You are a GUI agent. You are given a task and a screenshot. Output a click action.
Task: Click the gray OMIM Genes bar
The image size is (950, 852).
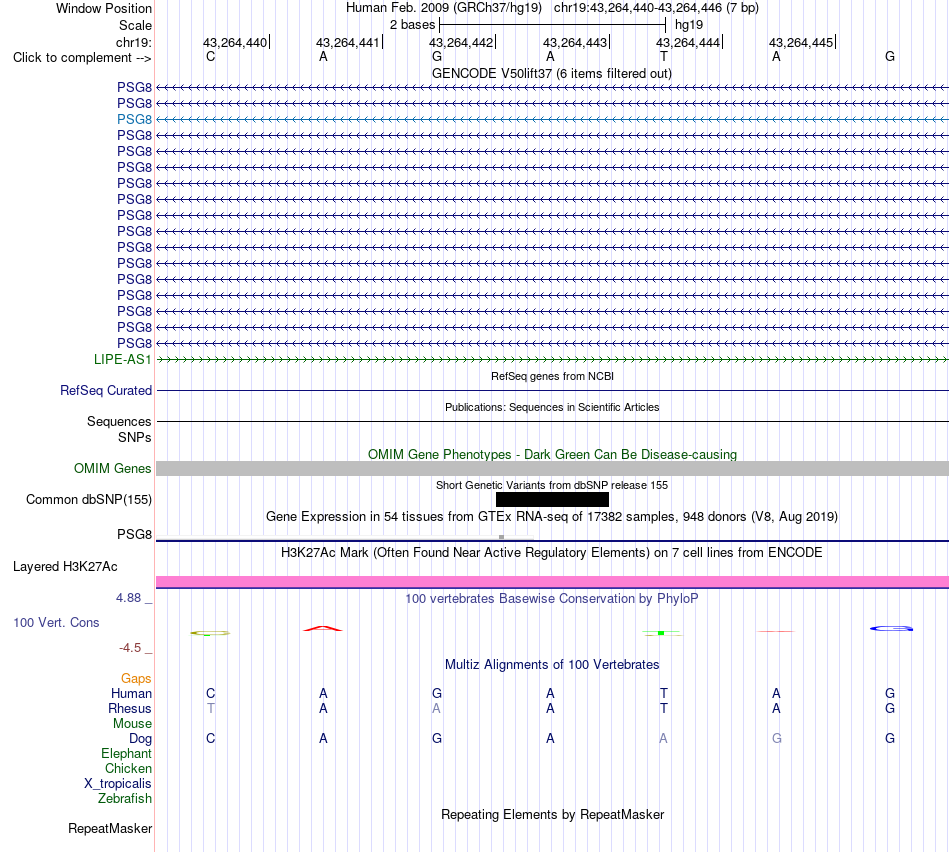553,468
